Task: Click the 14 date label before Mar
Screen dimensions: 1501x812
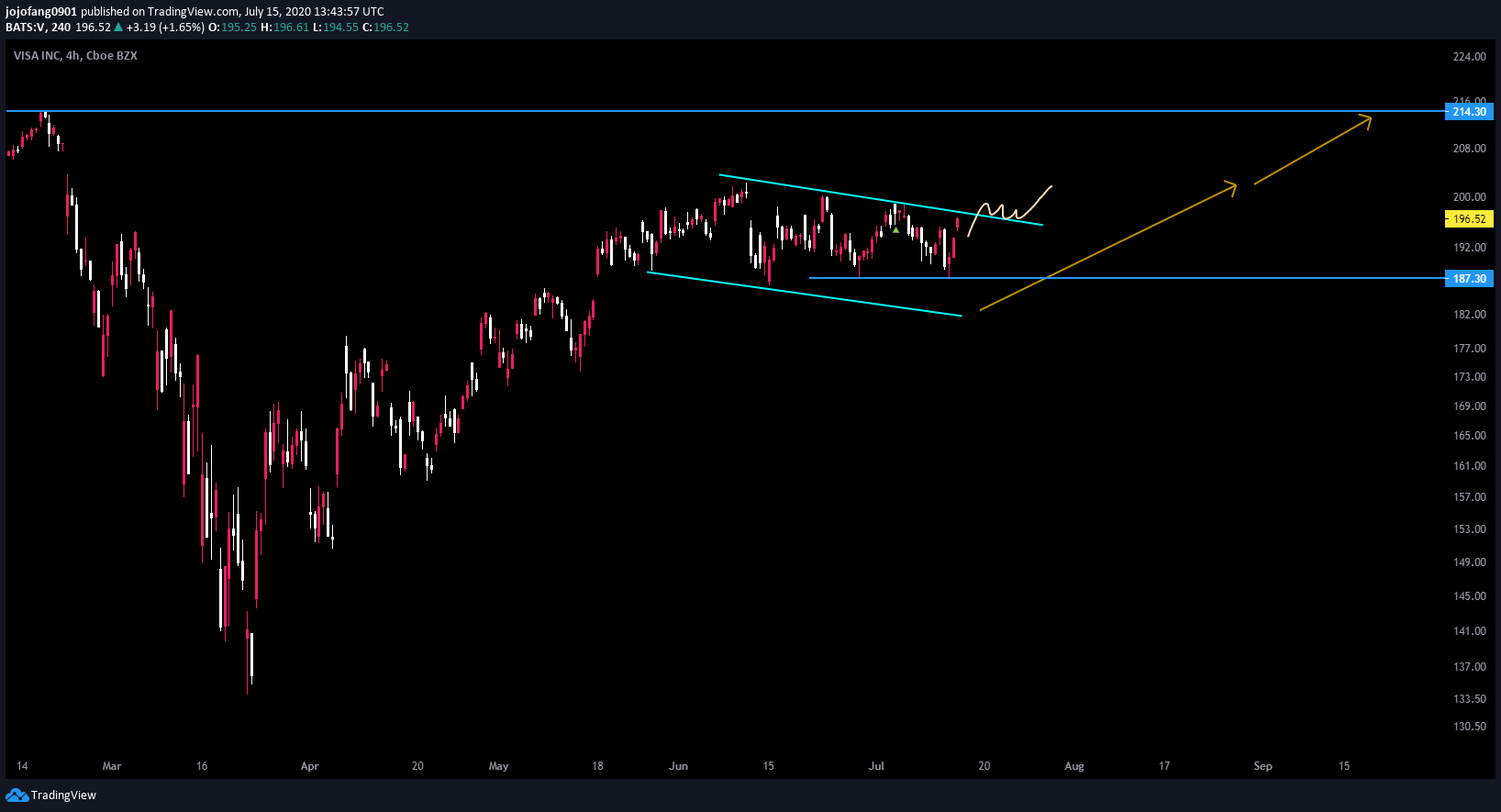Action: (x=22, y=766)
